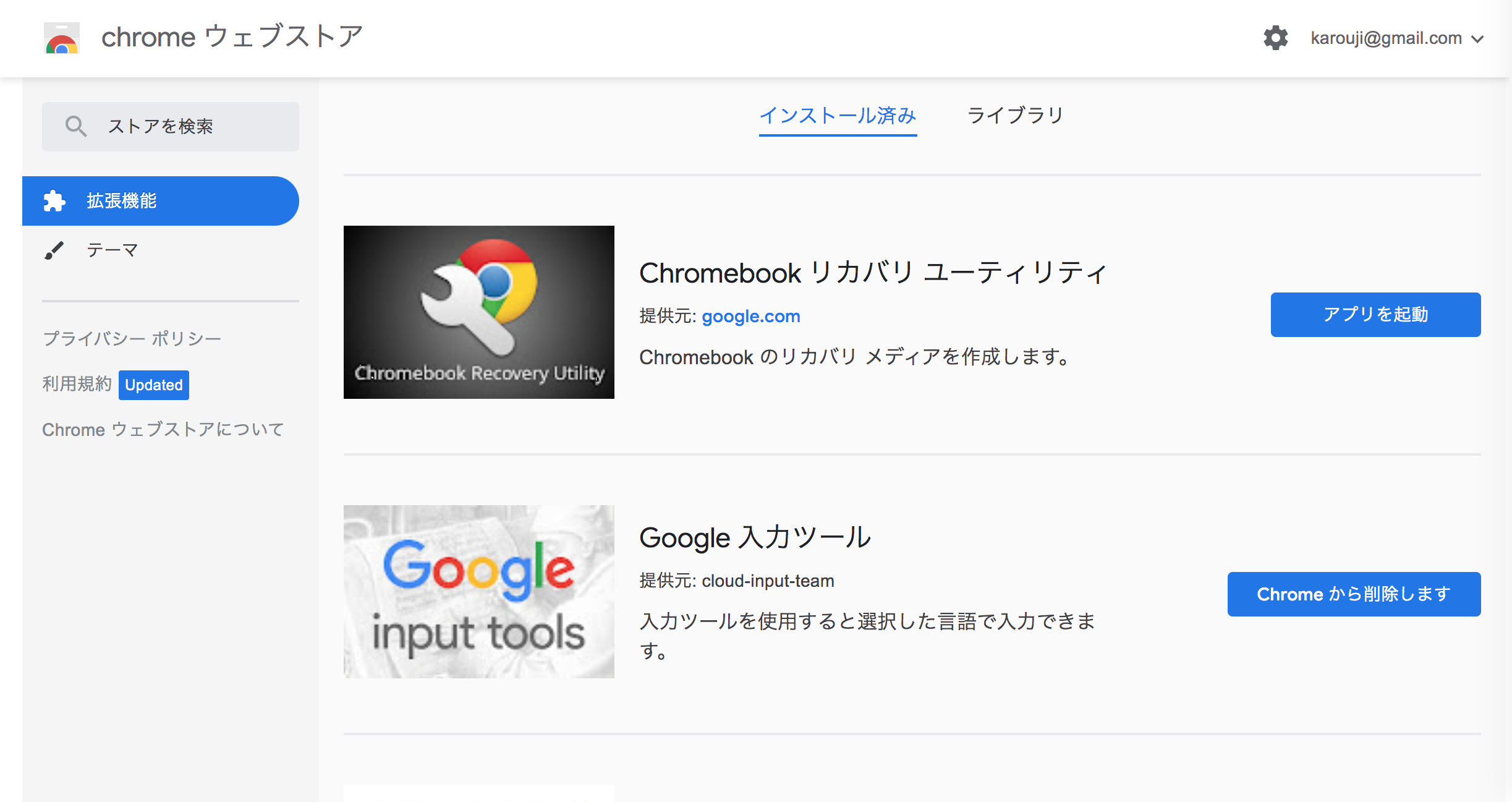Open the 利用規約 terms link

(x=77, y=384)
